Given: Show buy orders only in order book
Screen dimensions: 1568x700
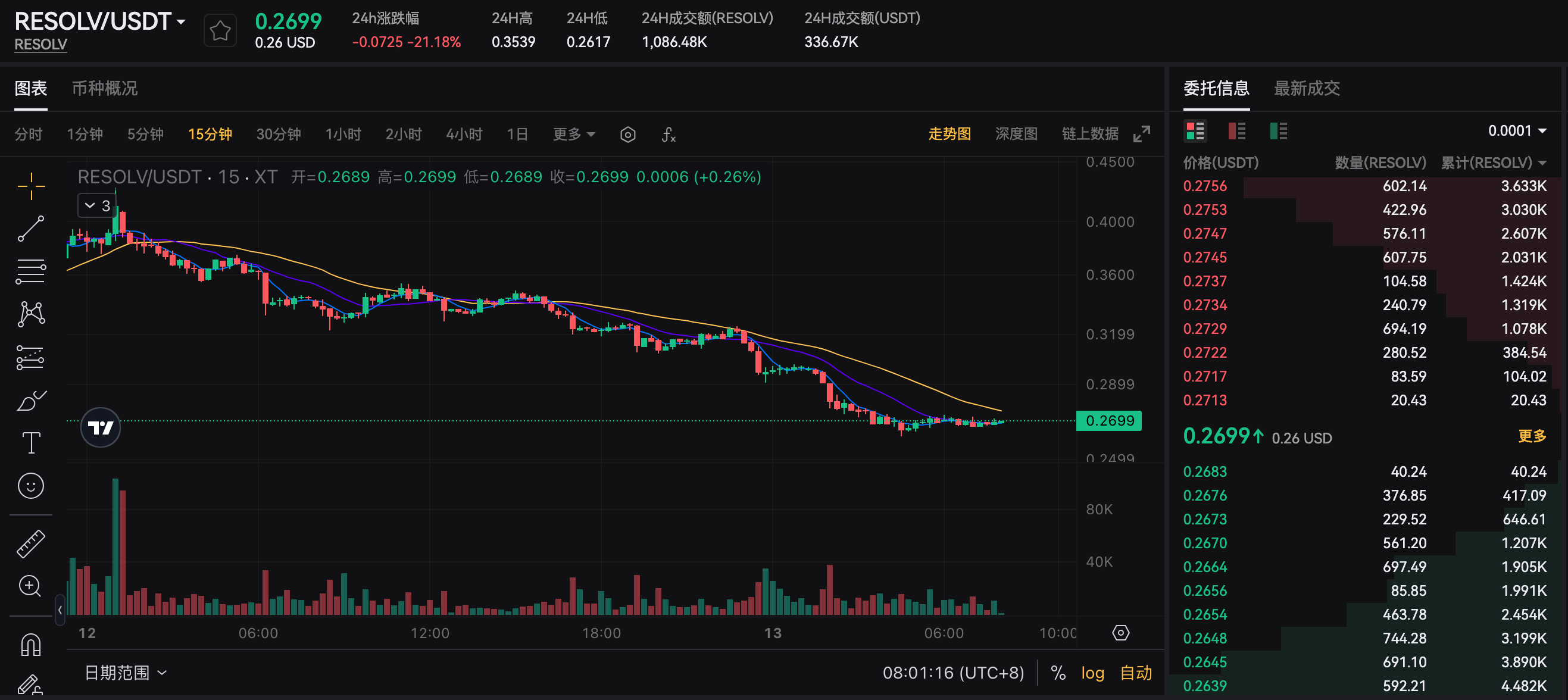Looking at the screenshot, I should (x=1278, y=131).
